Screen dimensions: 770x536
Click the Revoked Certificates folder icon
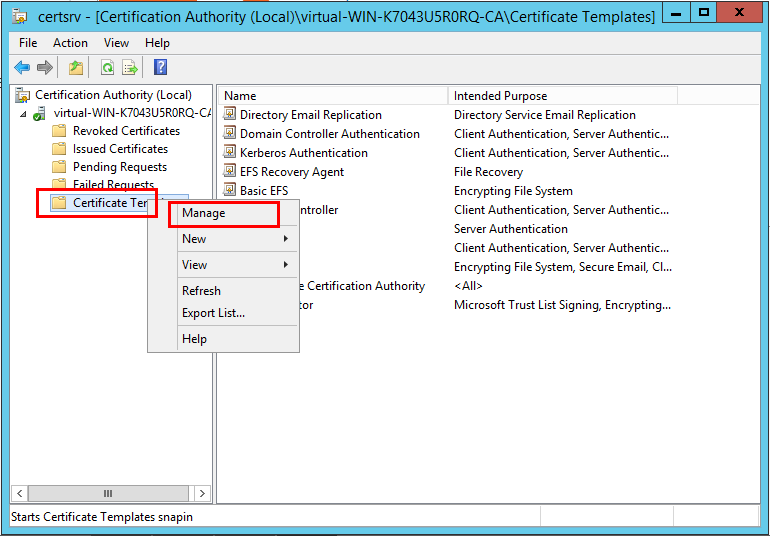tap(59, 131)
